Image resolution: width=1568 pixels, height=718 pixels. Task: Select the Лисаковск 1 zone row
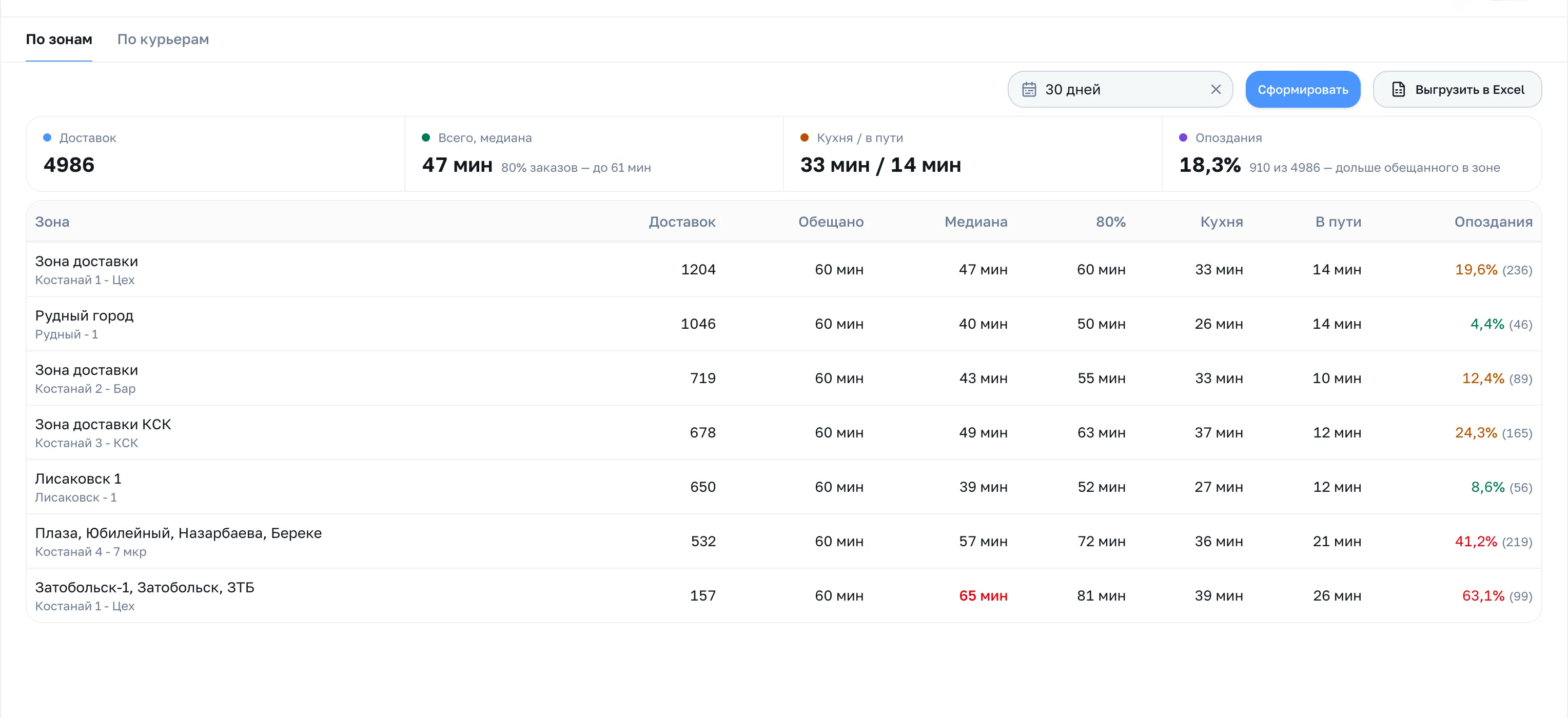tap(784, 487)
